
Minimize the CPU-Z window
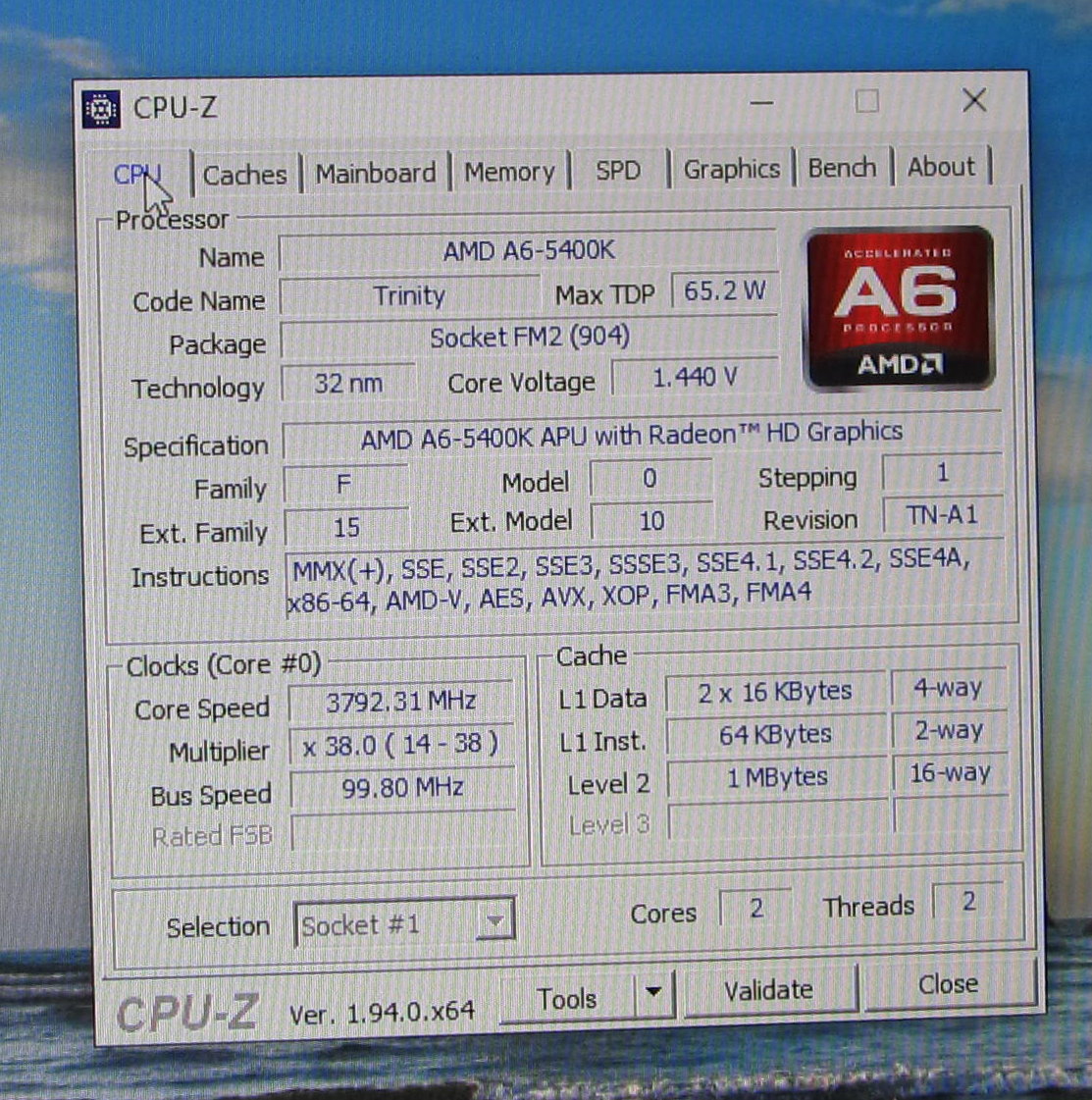click(761, 103)
